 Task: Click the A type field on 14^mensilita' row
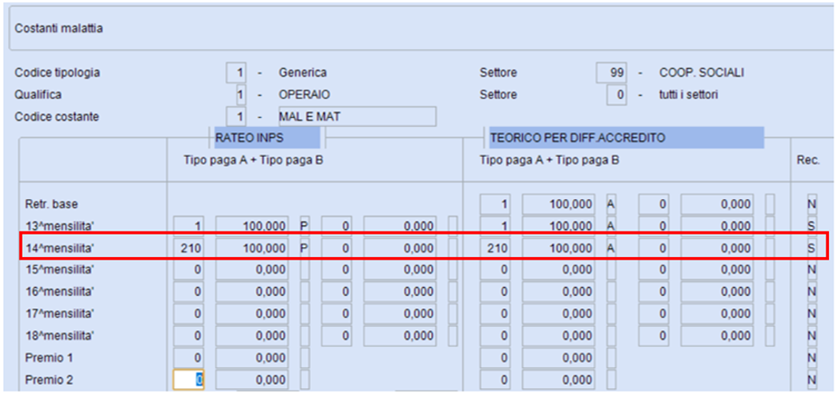pos(611,248)
